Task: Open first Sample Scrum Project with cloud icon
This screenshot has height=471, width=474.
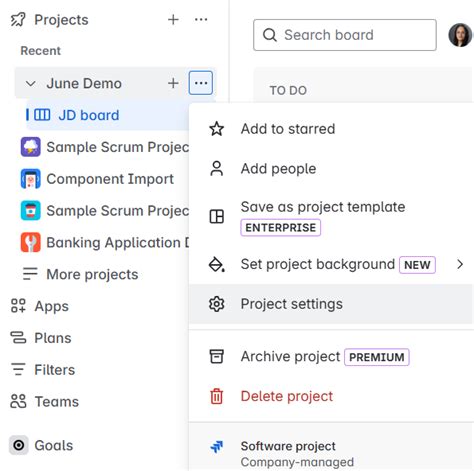Action: coord(118,147)
